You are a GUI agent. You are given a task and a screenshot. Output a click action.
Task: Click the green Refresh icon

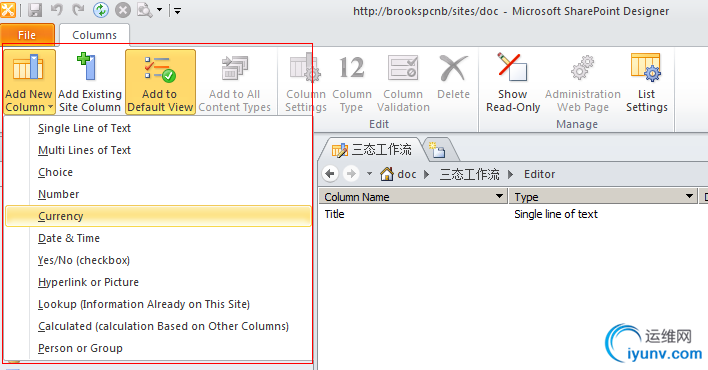click(x=101, y=10)
